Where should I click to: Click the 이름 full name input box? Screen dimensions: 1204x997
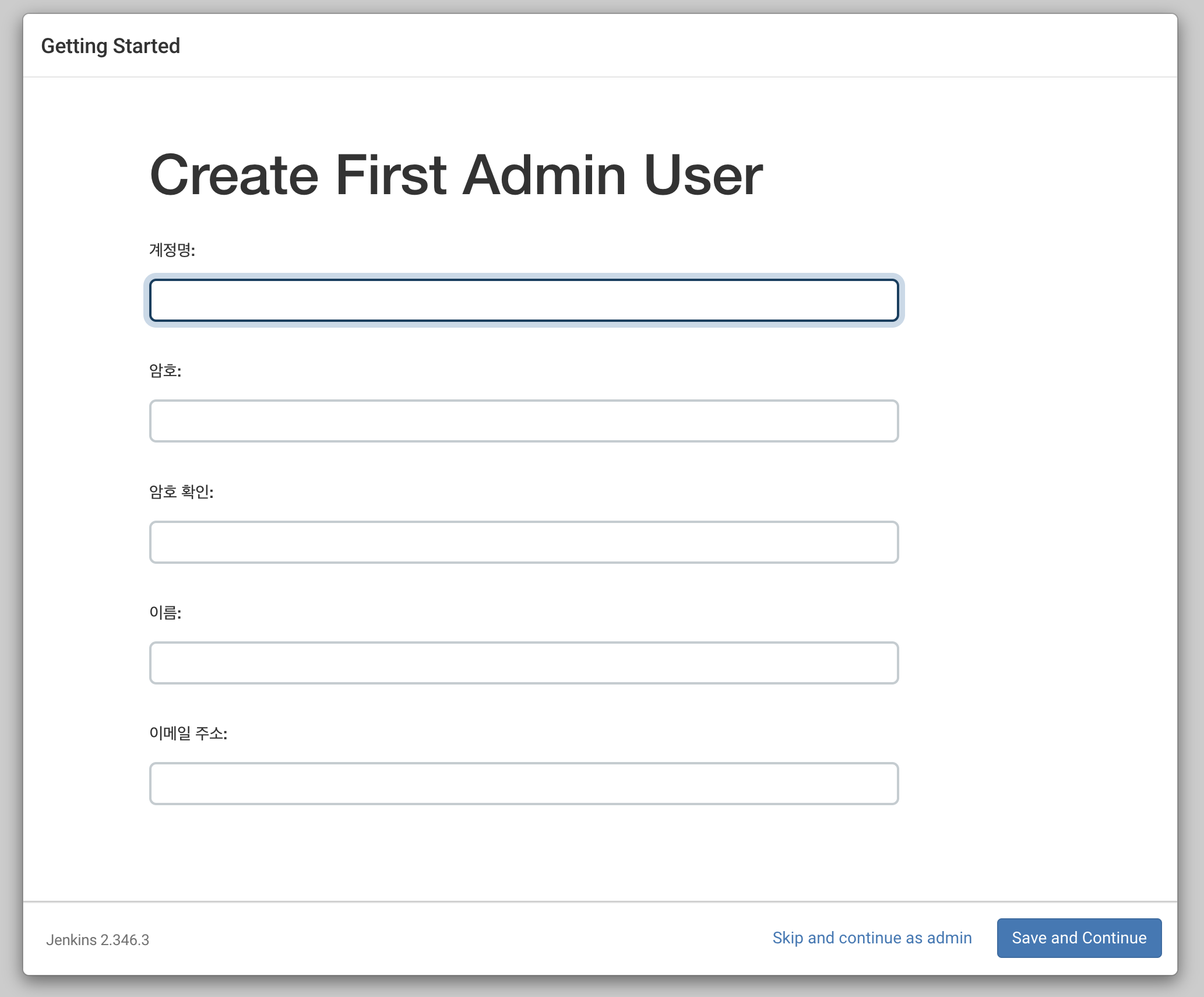coord(523,663)
